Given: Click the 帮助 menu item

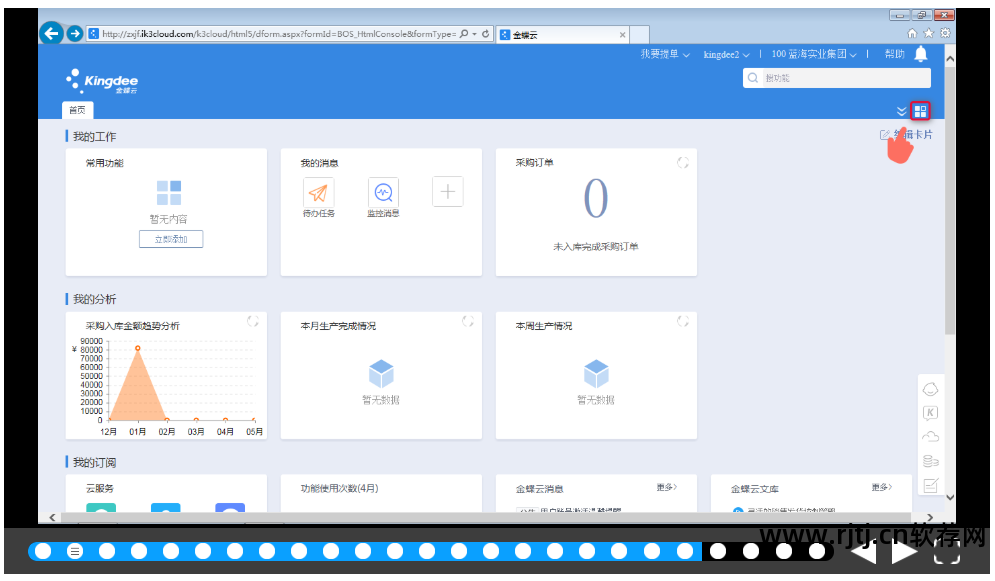Looking at the screenshot, I should pyautogui.click(x=895, y=55).
